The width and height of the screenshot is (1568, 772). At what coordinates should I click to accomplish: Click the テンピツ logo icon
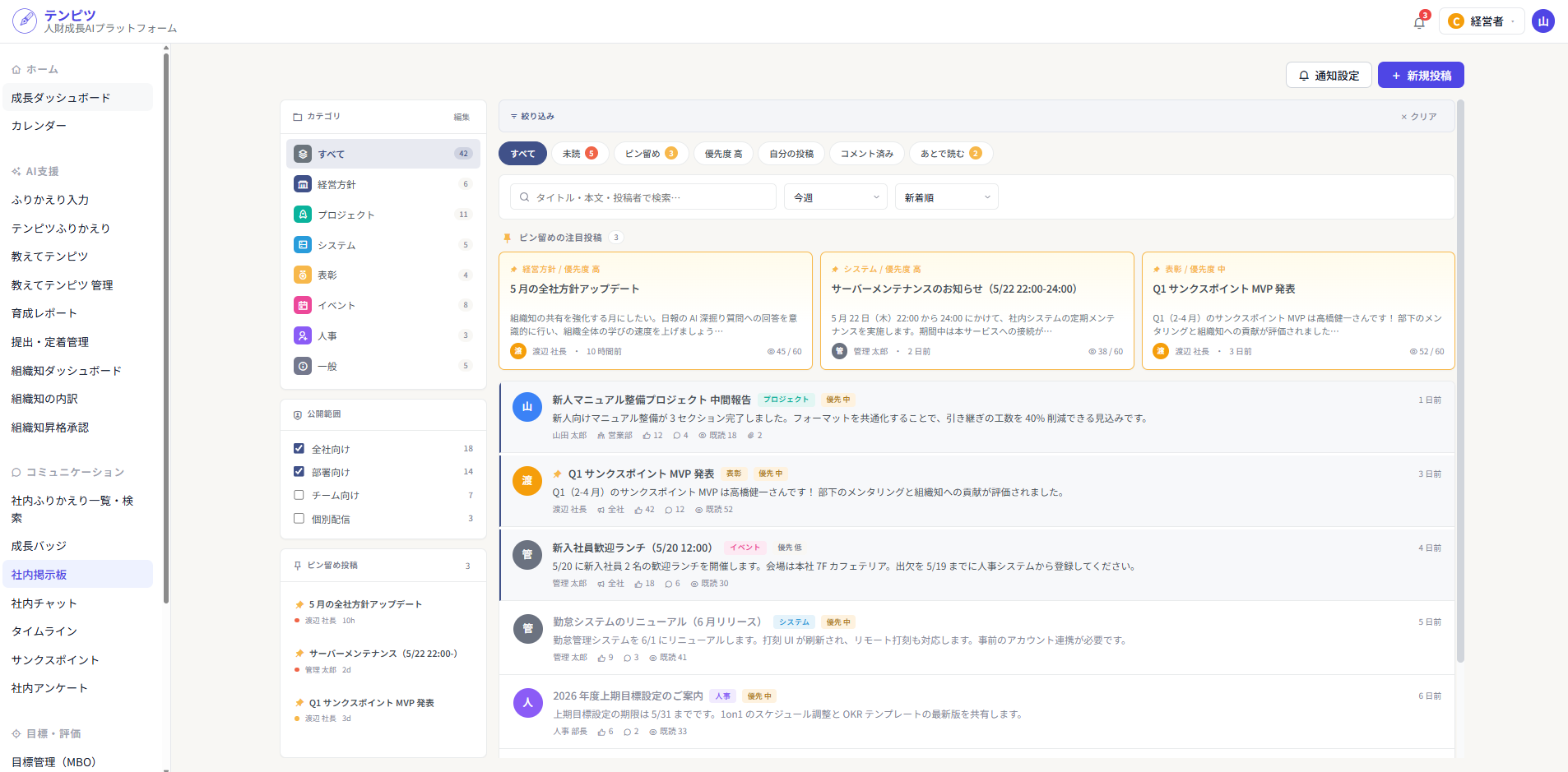click(x=25, y=21)
